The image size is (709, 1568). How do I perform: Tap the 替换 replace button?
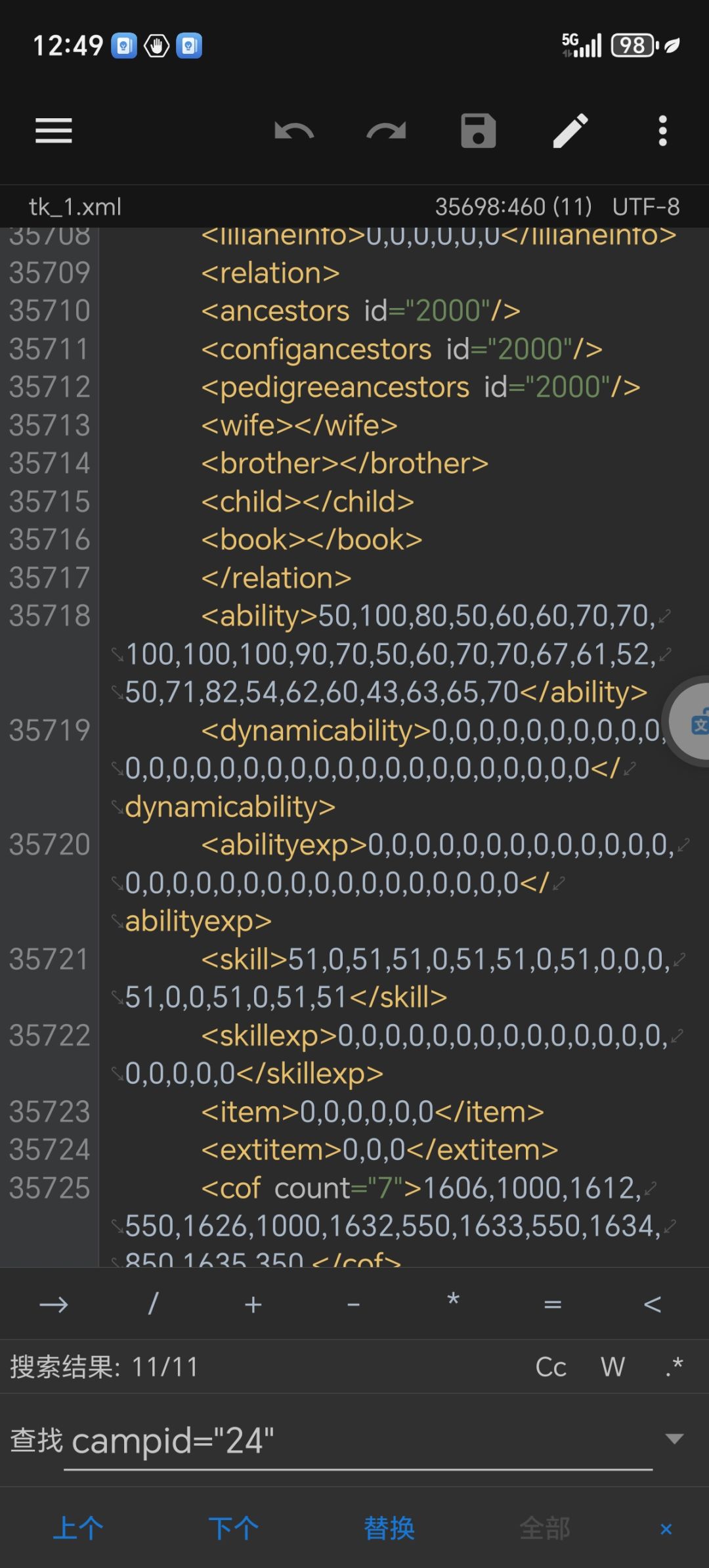click(x=389, y=1529)
